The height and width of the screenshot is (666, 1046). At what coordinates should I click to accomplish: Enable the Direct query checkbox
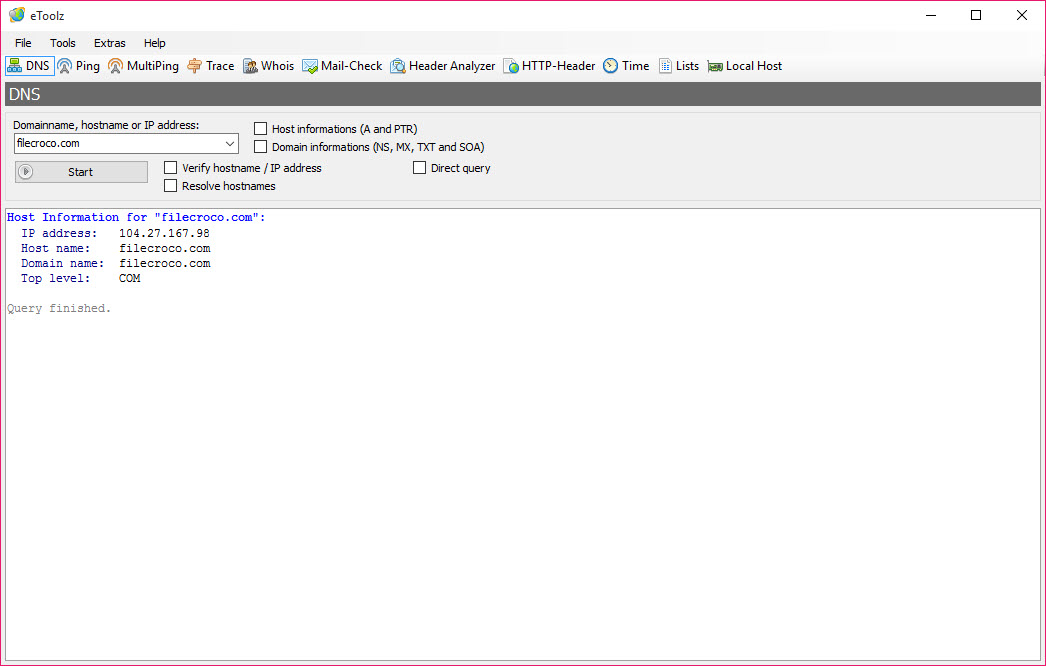[x=420, y=168]
